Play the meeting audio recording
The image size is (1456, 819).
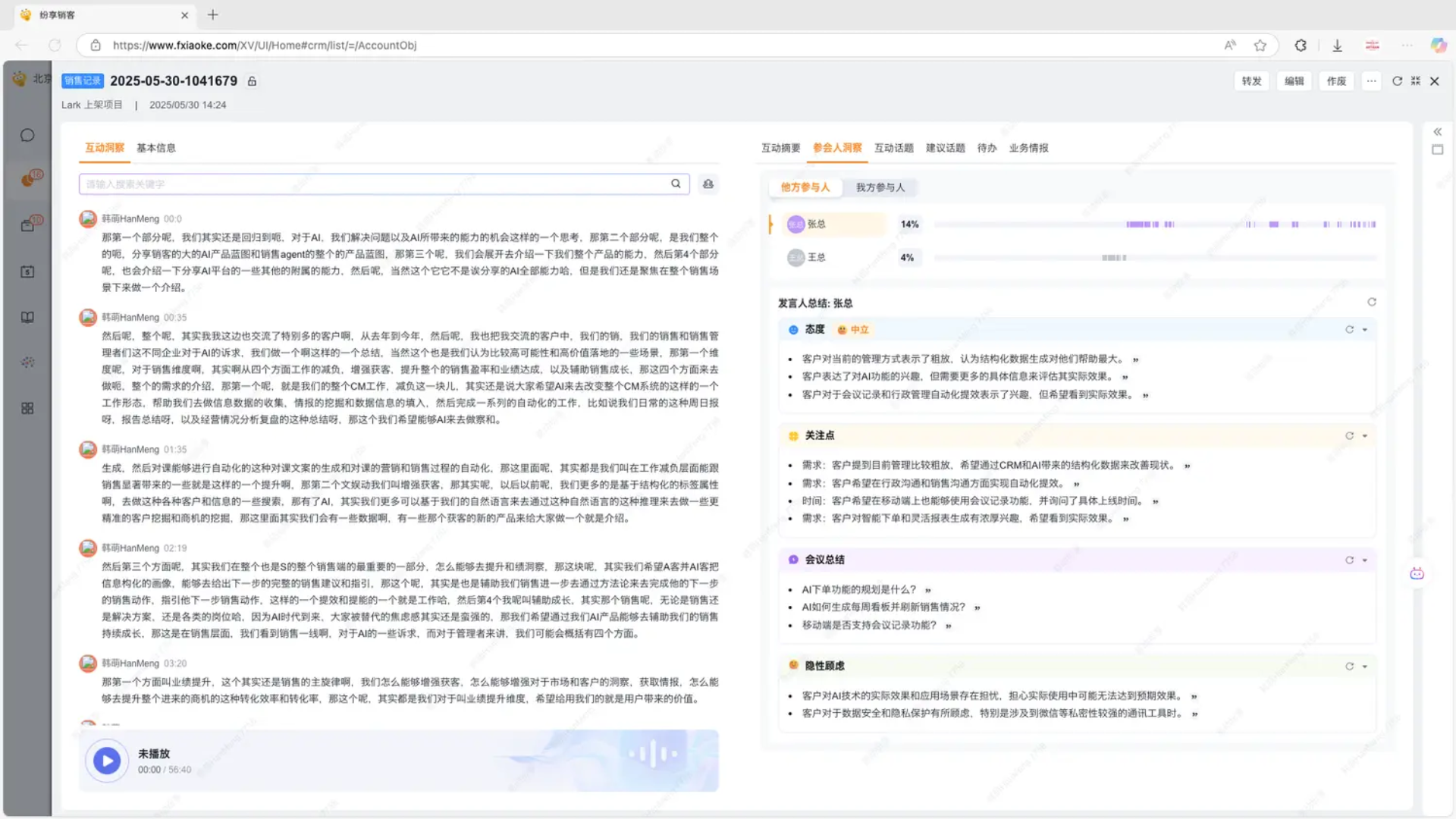(107, 761)
